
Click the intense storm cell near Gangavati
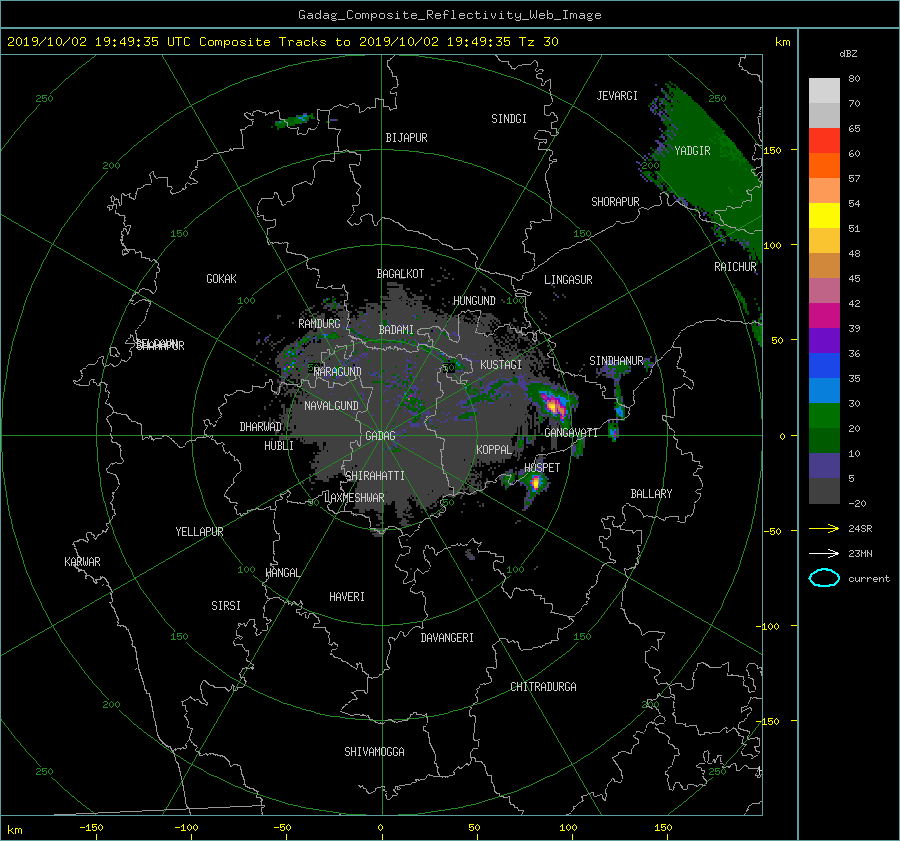coord(554,405)
